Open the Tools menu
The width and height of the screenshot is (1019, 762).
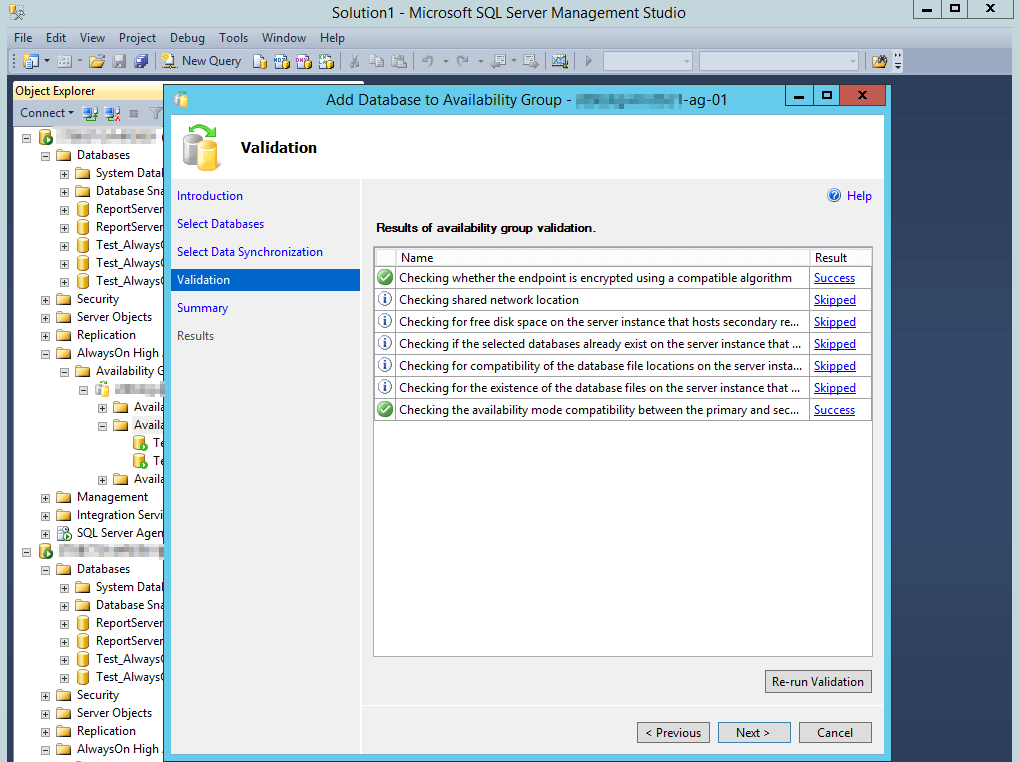(233, 38)
